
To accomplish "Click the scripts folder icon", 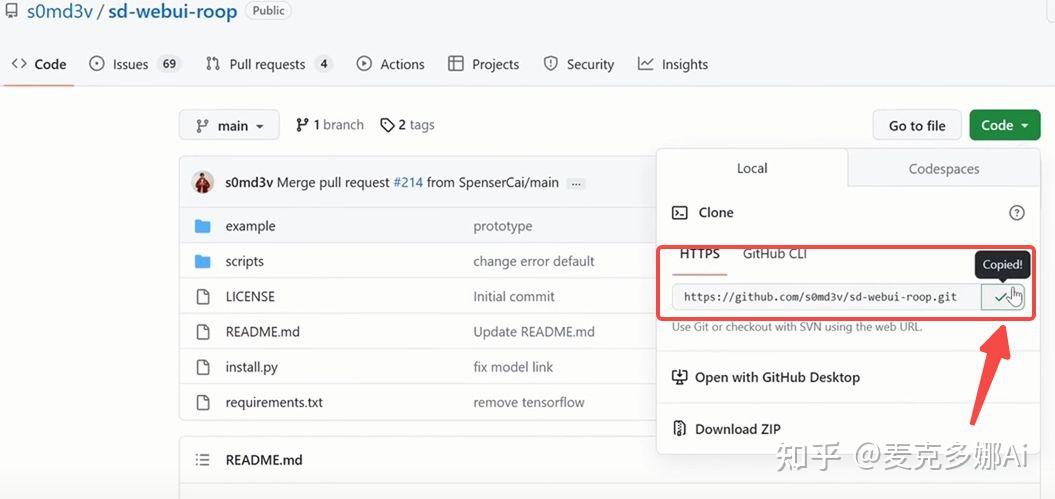I will coord(203,261).
